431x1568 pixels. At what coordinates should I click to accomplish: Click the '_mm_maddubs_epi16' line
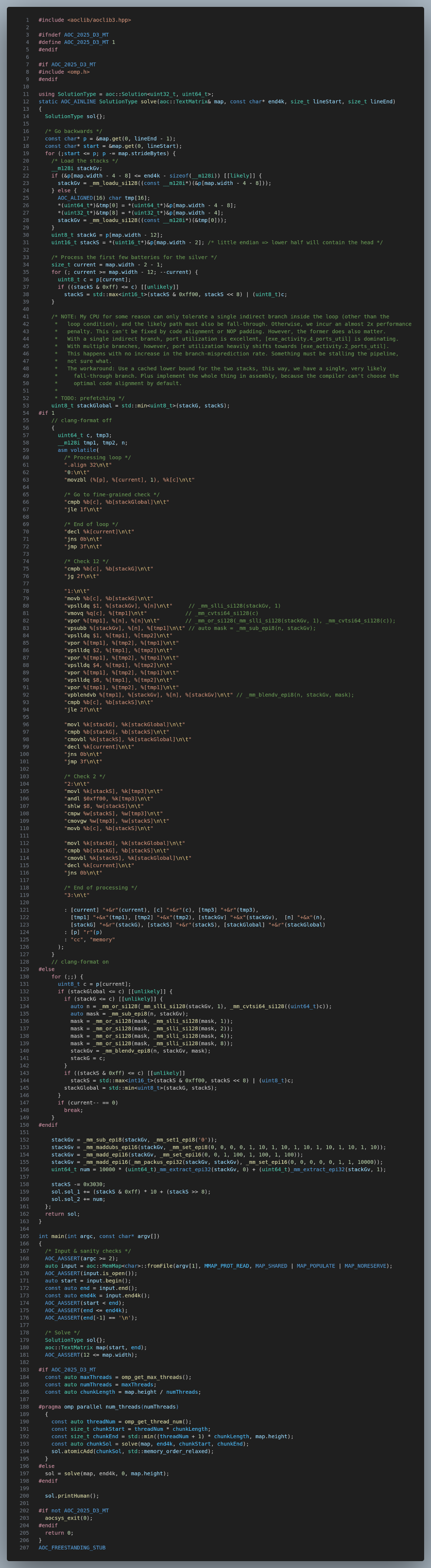[219, 1147]
